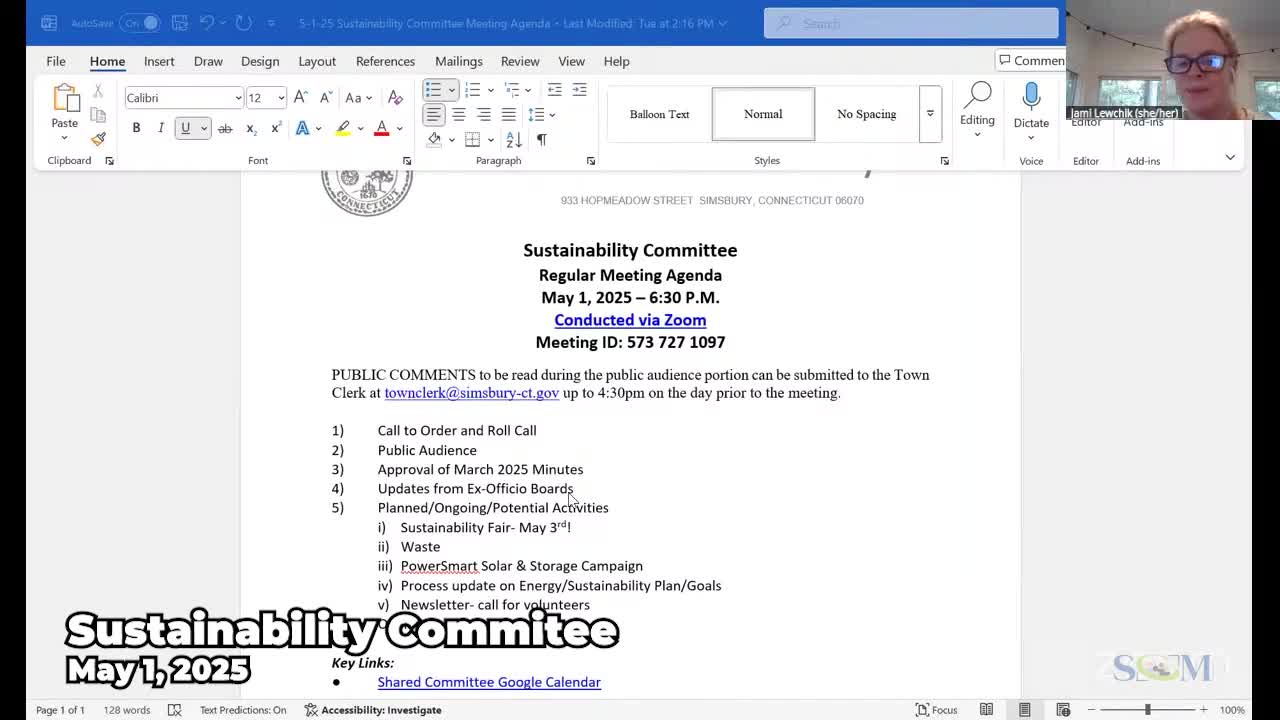Toggle the AutoSave switch
This screenshot has width=1280, height=720.
[141, 23]
